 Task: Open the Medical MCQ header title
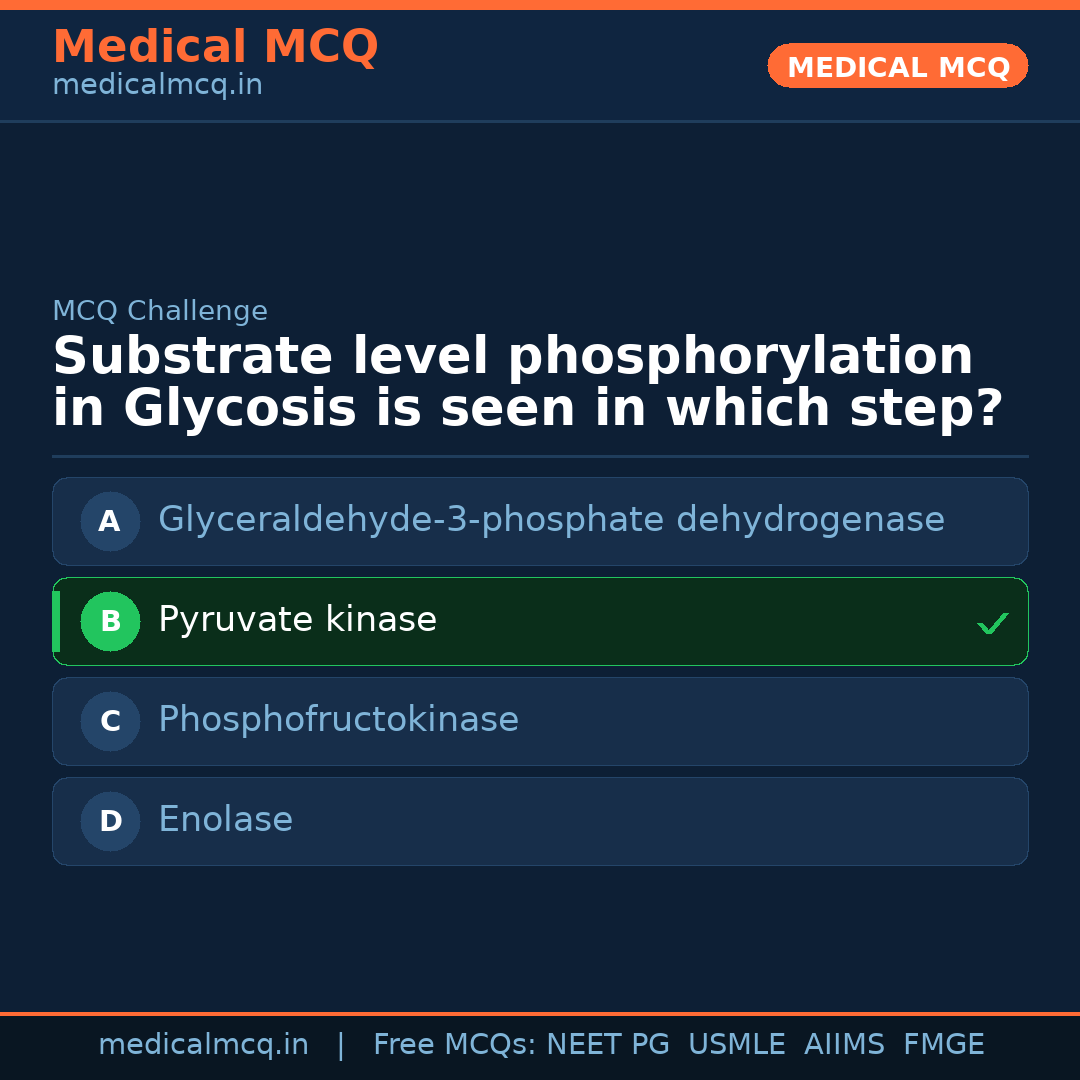[x=215, y=47]
